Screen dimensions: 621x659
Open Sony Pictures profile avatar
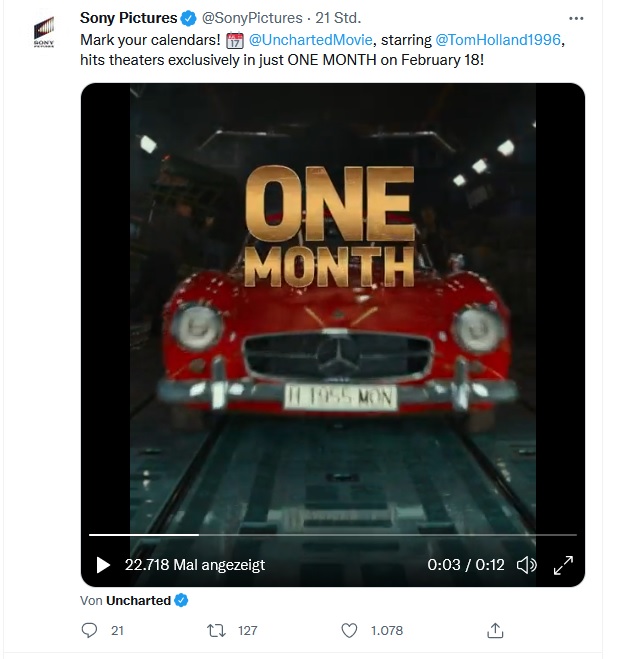44,32
